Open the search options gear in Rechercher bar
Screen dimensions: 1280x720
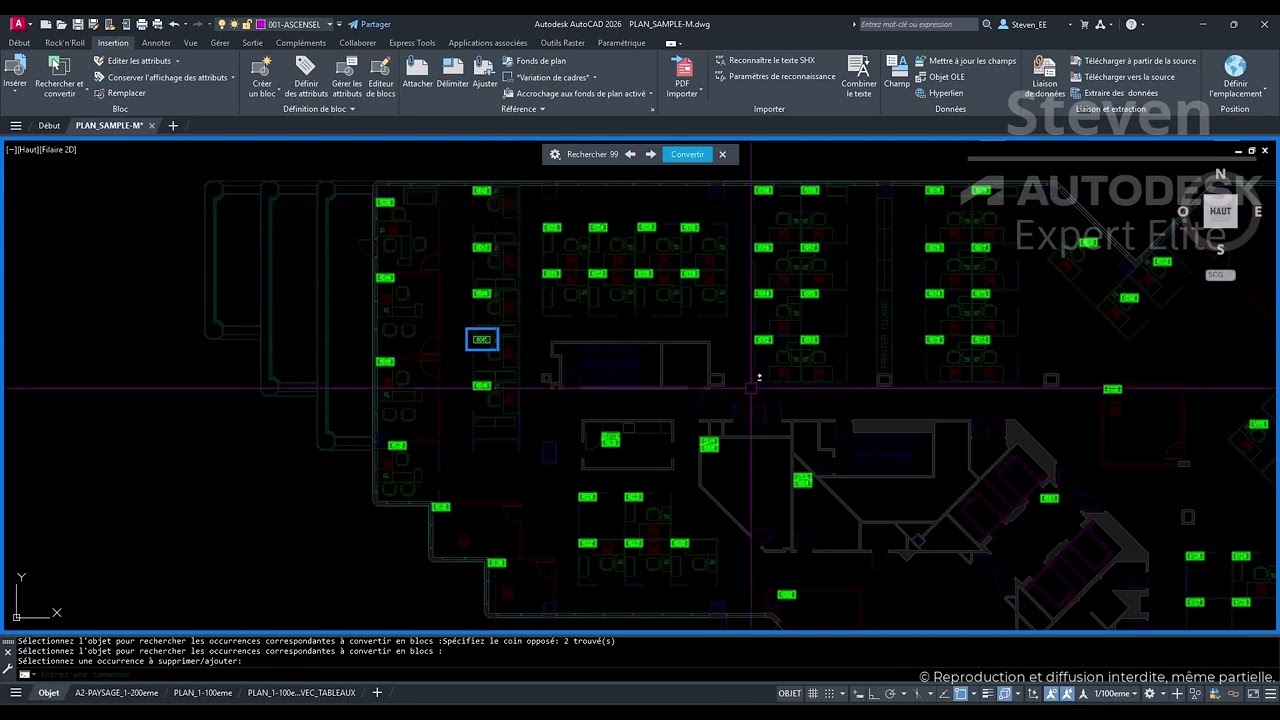click(x=555, y=154)
